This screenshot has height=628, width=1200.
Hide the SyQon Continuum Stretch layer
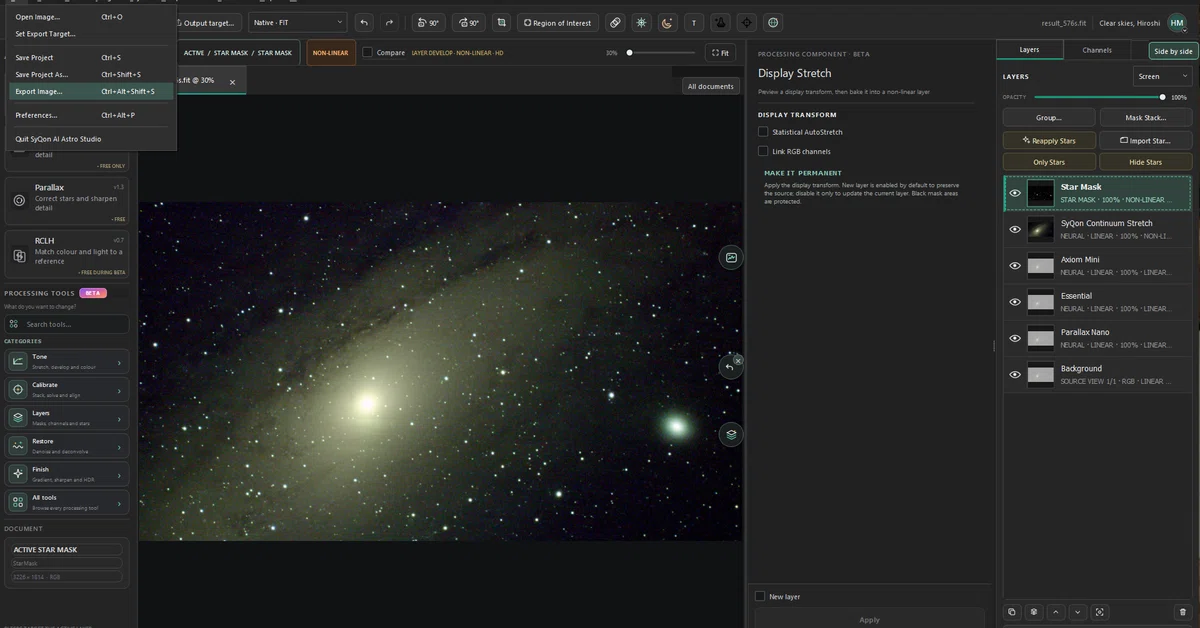point(1015,229)
